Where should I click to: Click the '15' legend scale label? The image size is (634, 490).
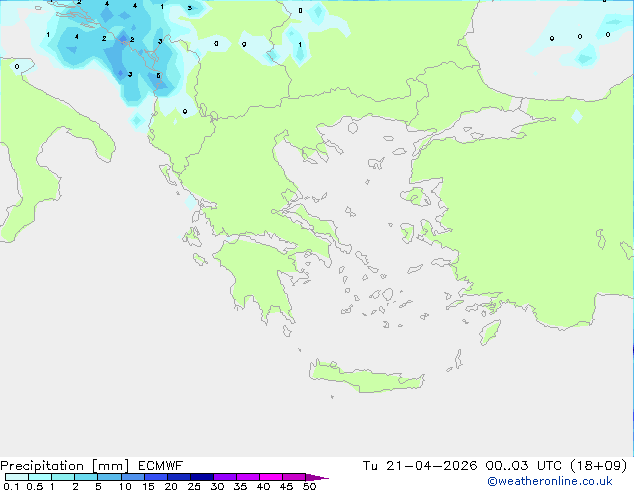(x=148, y=486)
